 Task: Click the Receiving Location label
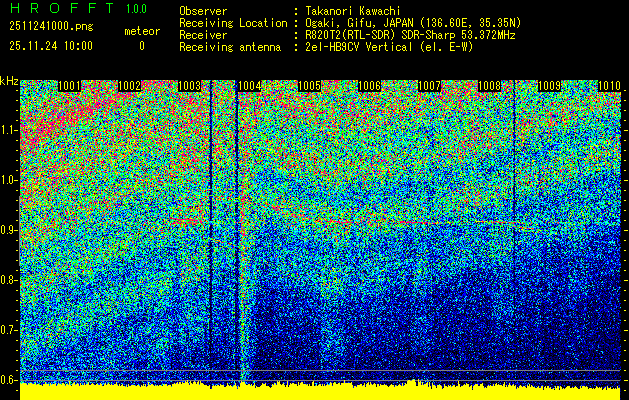click(233, 23)
